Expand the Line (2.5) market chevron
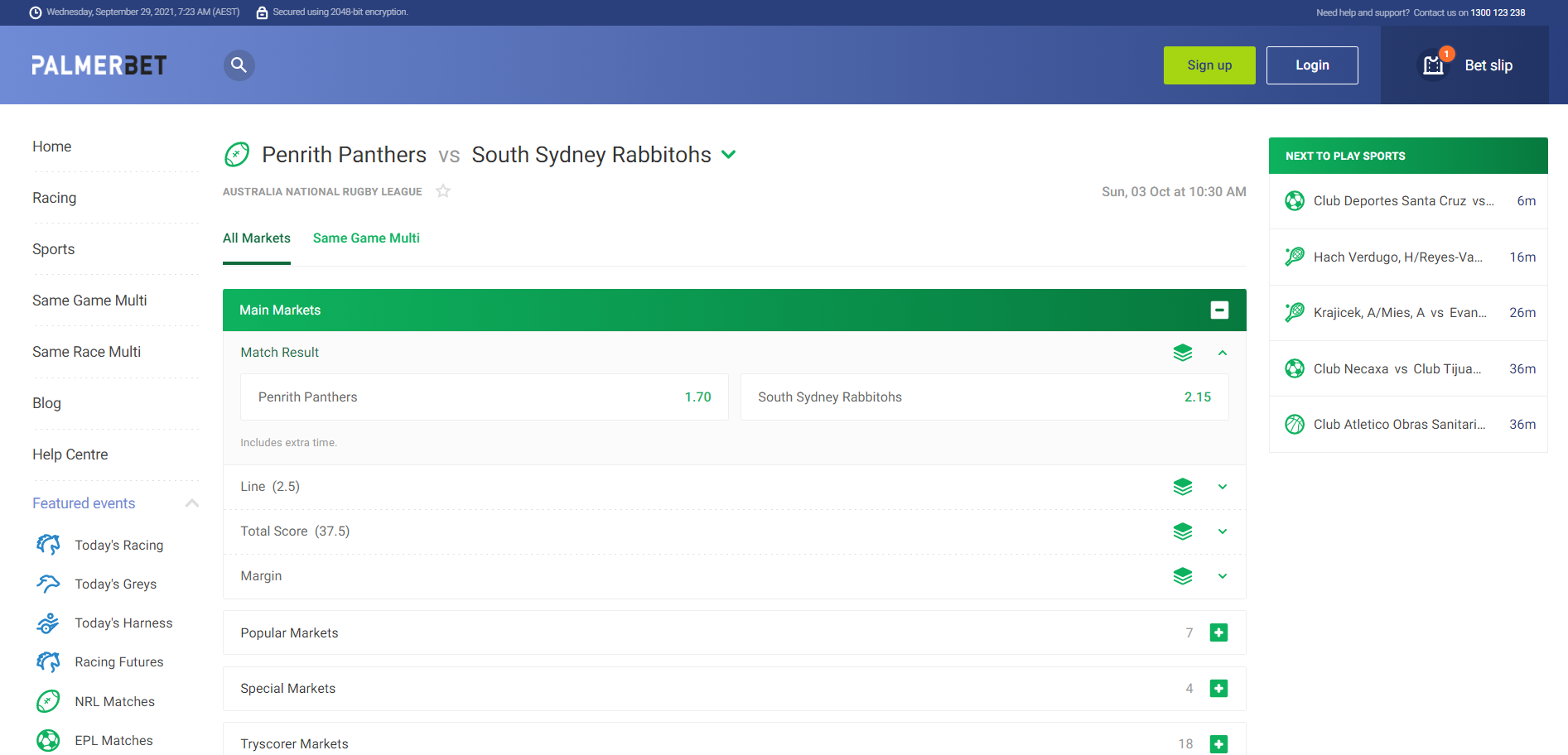Image resolution: width=1568 pixels, height=755 pixels. 1223,487
